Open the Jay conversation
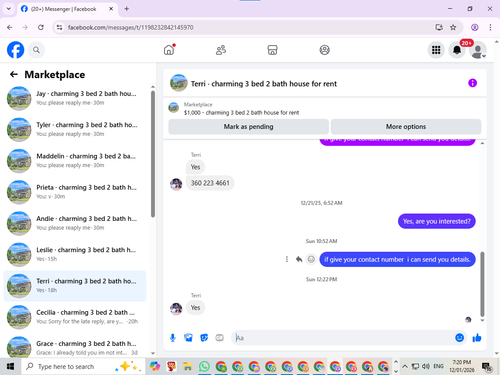Viewport: 500px width, 375px height. pos(75,98)
